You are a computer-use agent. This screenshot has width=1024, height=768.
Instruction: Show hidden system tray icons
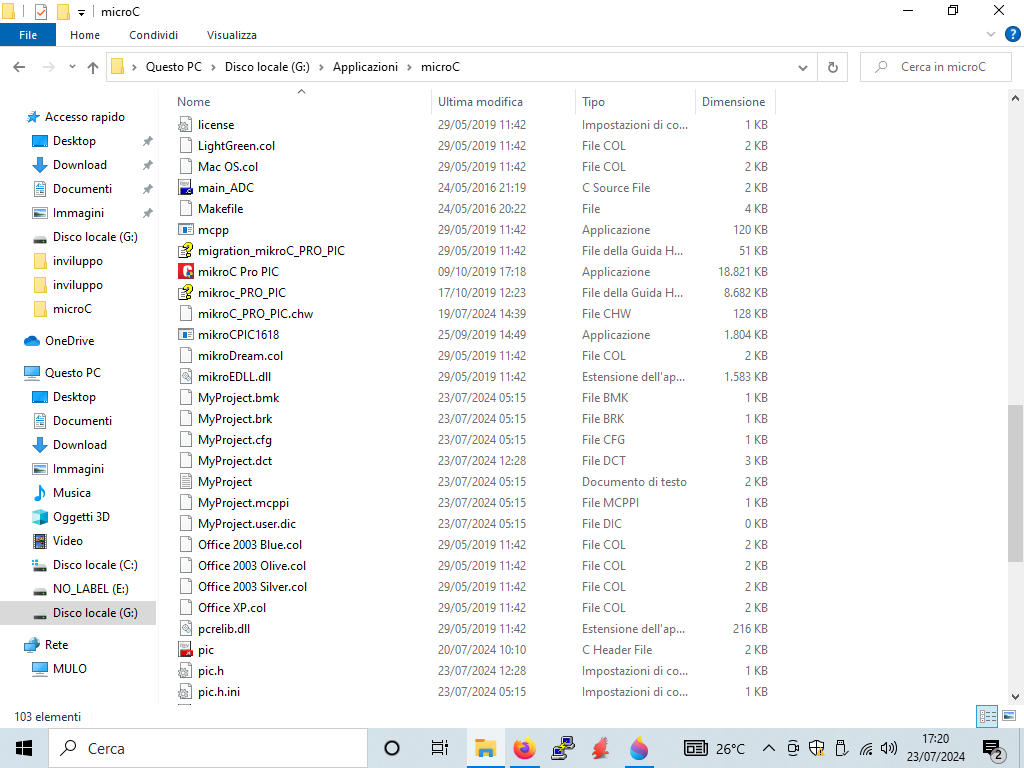768,748
